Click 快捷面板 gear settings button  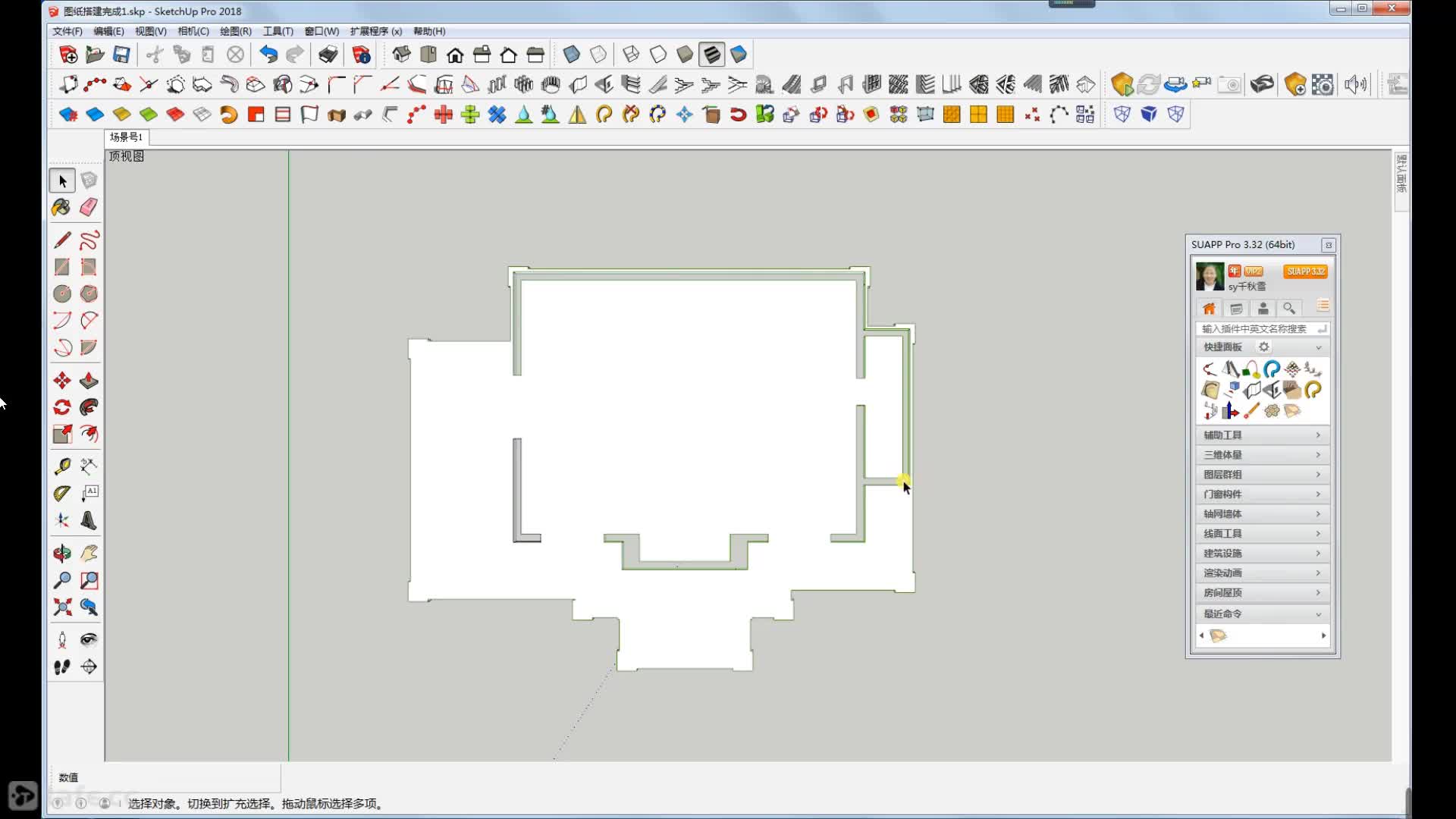click(x=1264, y=347)
